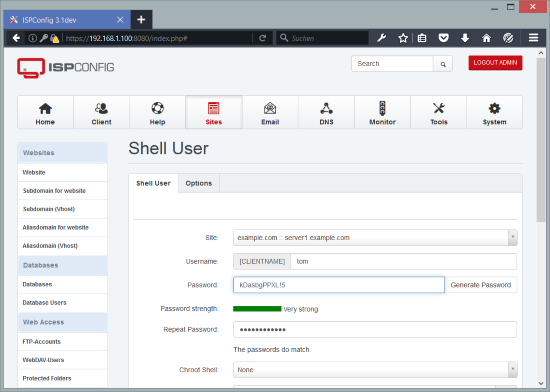The width and height of the screenshot is (550, 392).
Task: Click scrollbar up arrow
Action: pos(541,53)
